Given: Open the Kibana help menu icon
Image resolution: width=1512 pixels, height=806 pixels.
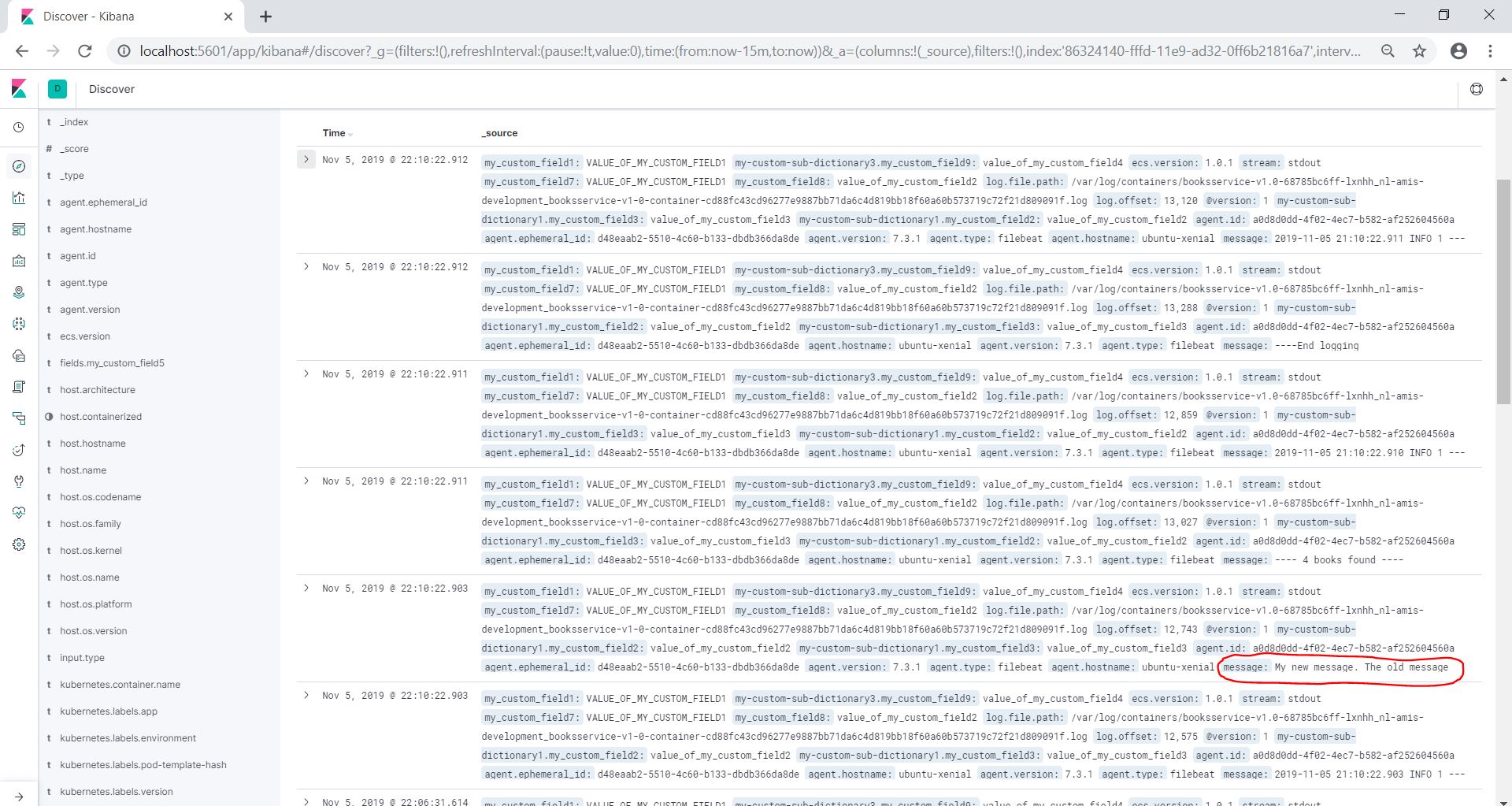Looking at the screenshot, I should click(1477, 89).
